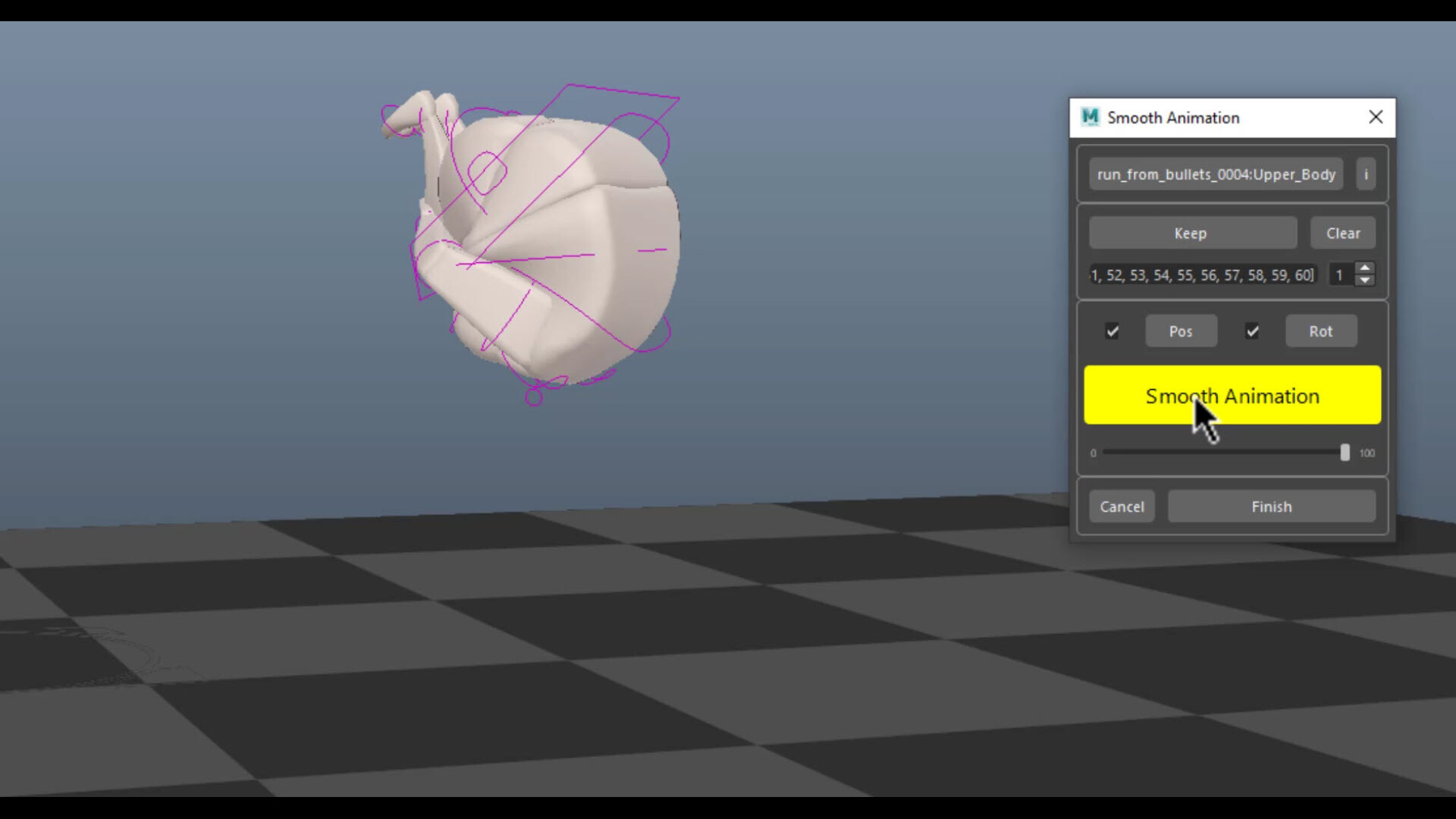Select the Pos button in the dialog
This screenshot has width=1456, height=819.
click(x=1181, y=331)
